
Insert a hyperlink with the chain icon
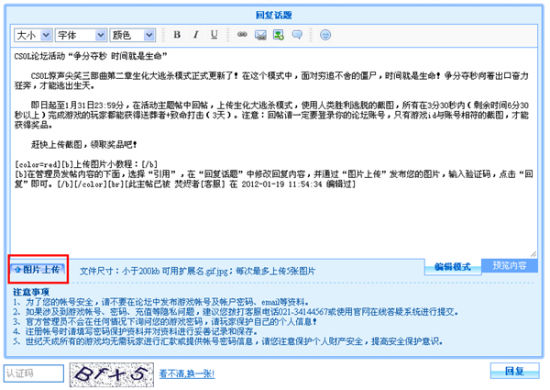[x=242, y=35]
